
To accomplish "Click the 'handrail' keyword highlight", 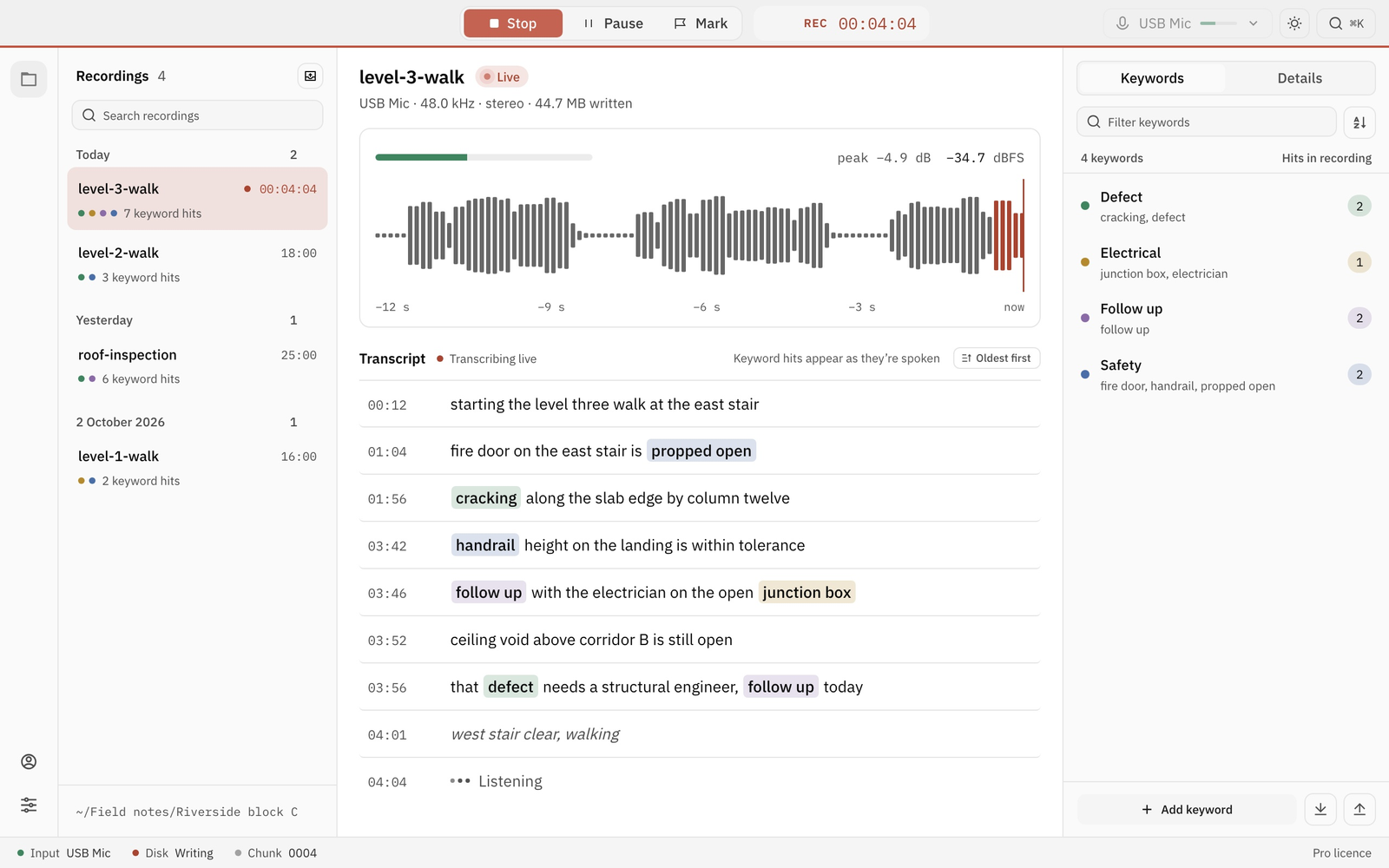I will (x=485, y=545).
